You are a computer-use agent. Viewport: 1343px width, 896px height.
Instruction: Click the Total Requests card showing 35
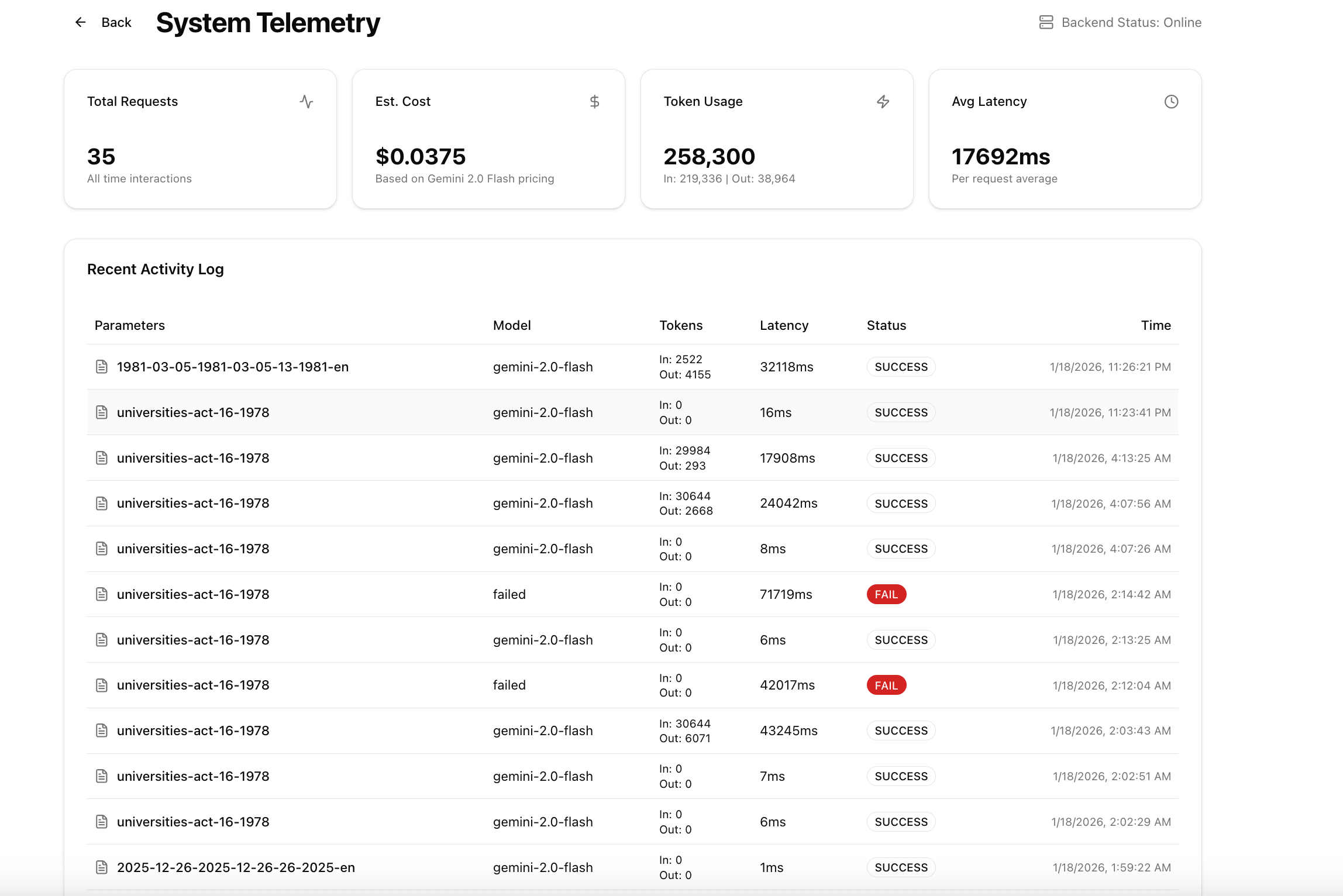pos(200,139)
